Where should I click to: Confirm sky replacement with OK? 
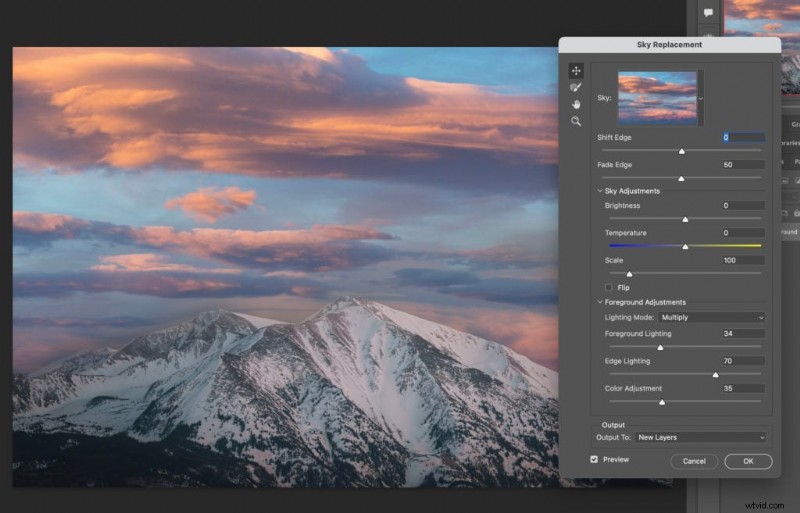pos(748,461)
